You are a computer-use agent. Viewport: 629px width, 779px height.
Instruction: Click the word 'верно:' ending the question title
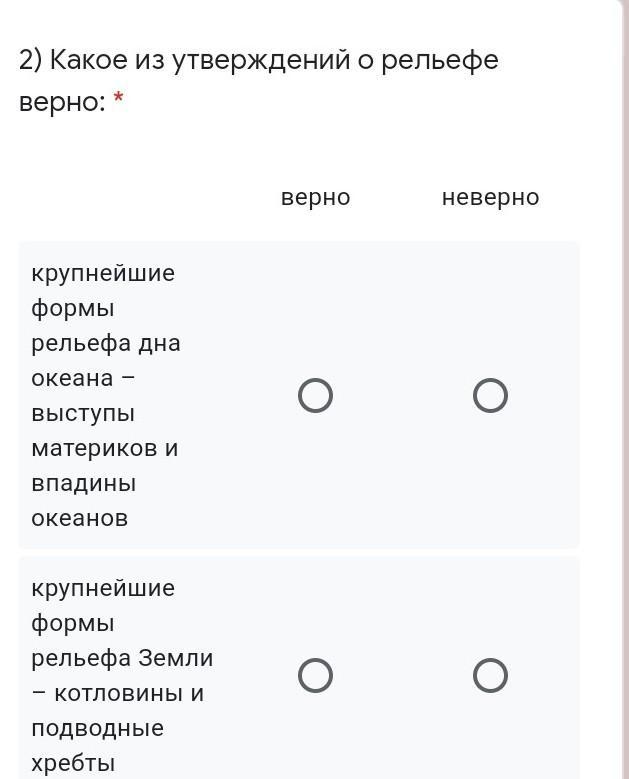[x=62, y=102]
